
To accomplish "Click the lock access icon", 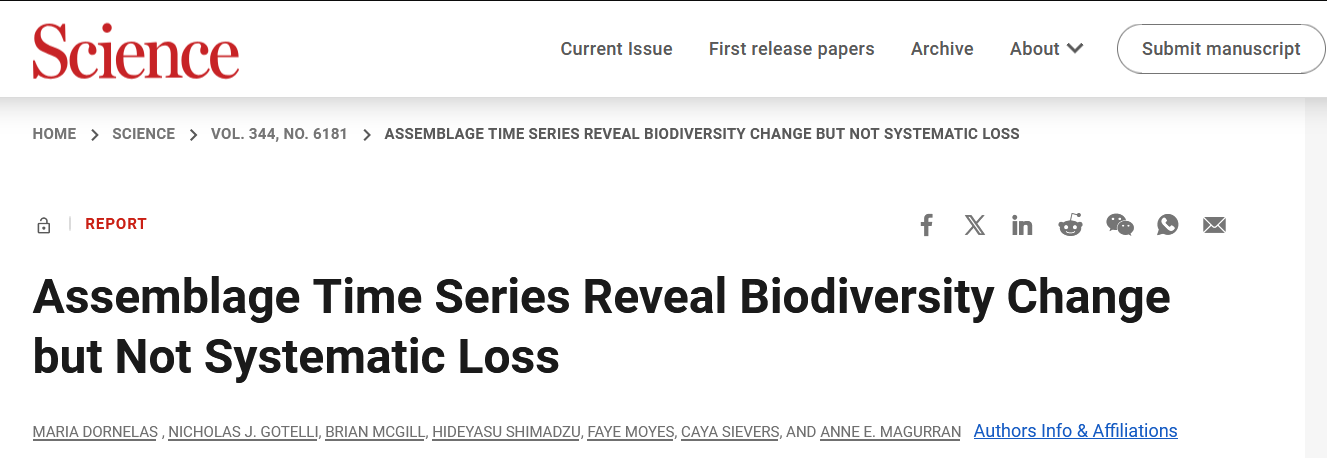I will click(43, 225).
